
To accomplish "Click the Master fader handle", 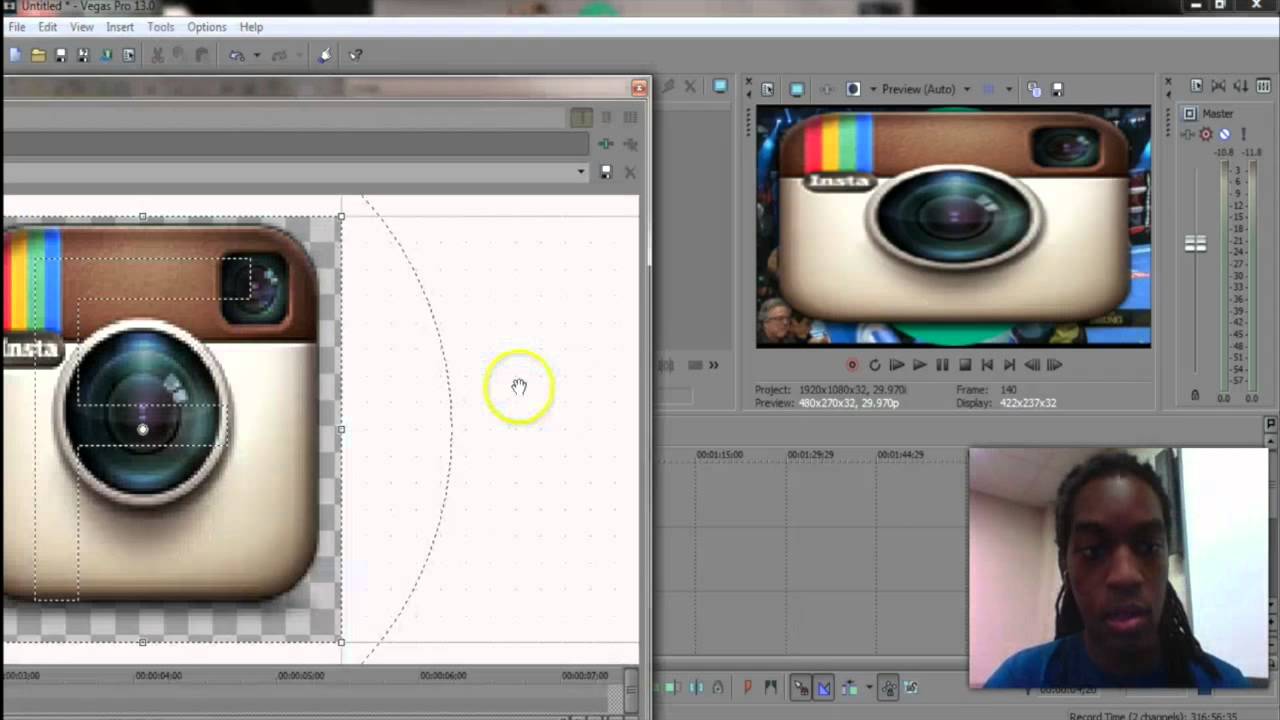I will (x=1195, y=244).
